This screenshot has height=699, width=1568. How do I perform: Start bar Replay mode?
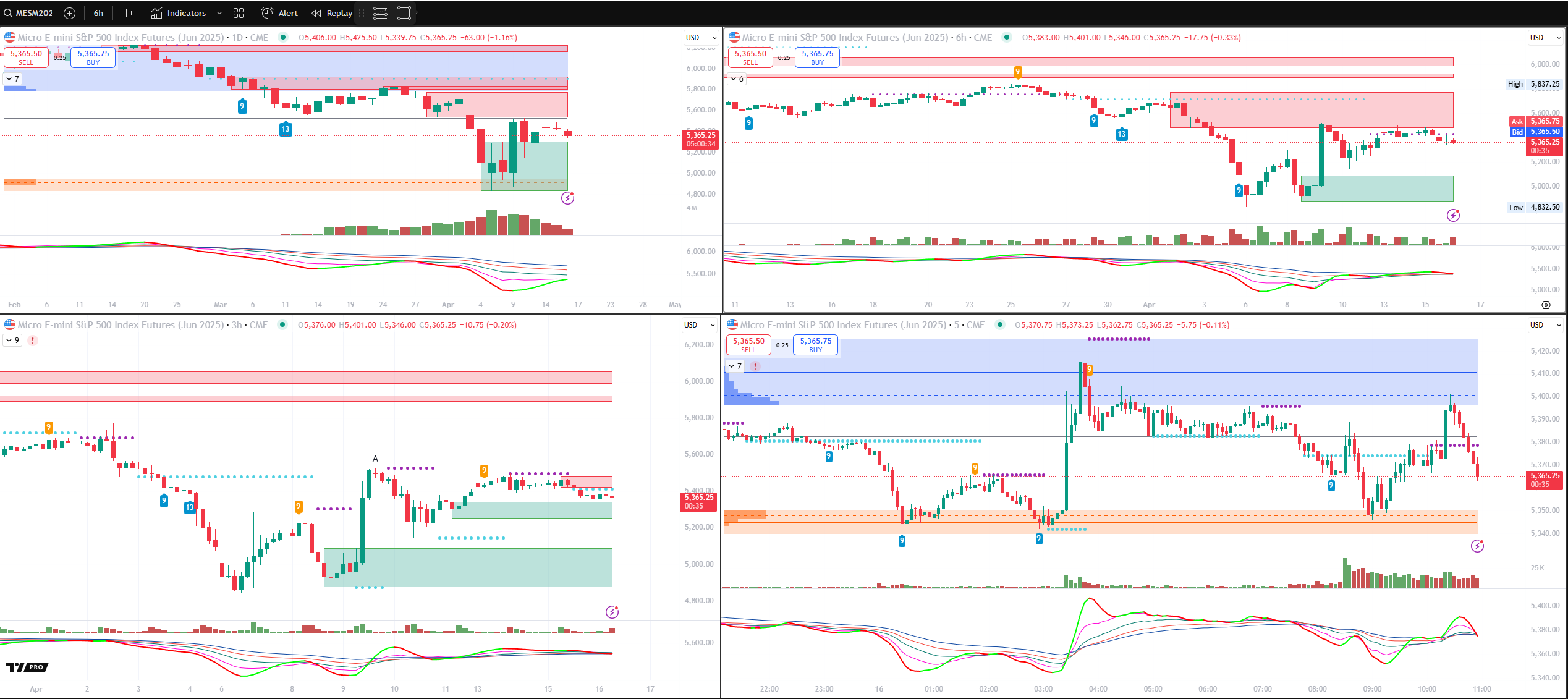(x=332, y=13)
